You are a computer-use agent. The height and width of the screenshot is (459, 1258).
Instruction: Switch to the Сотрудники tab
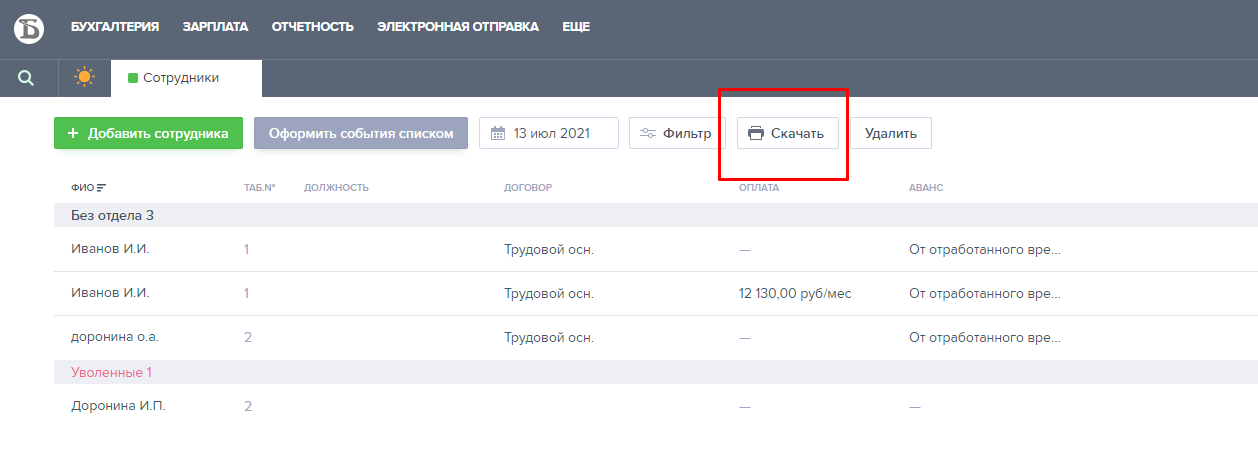click(x=180, y=78)
